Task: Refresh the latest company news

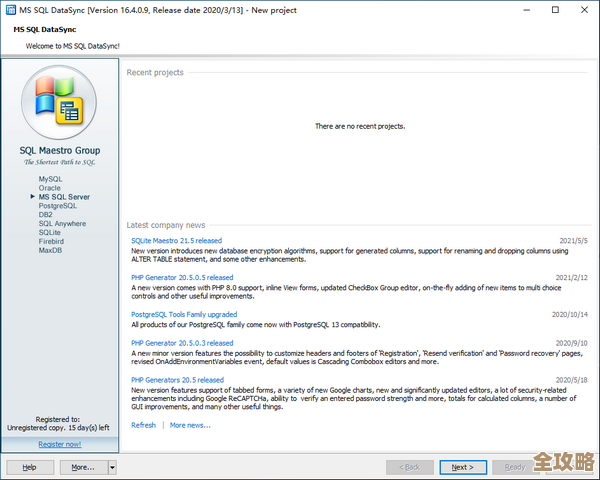Action: 143,425
